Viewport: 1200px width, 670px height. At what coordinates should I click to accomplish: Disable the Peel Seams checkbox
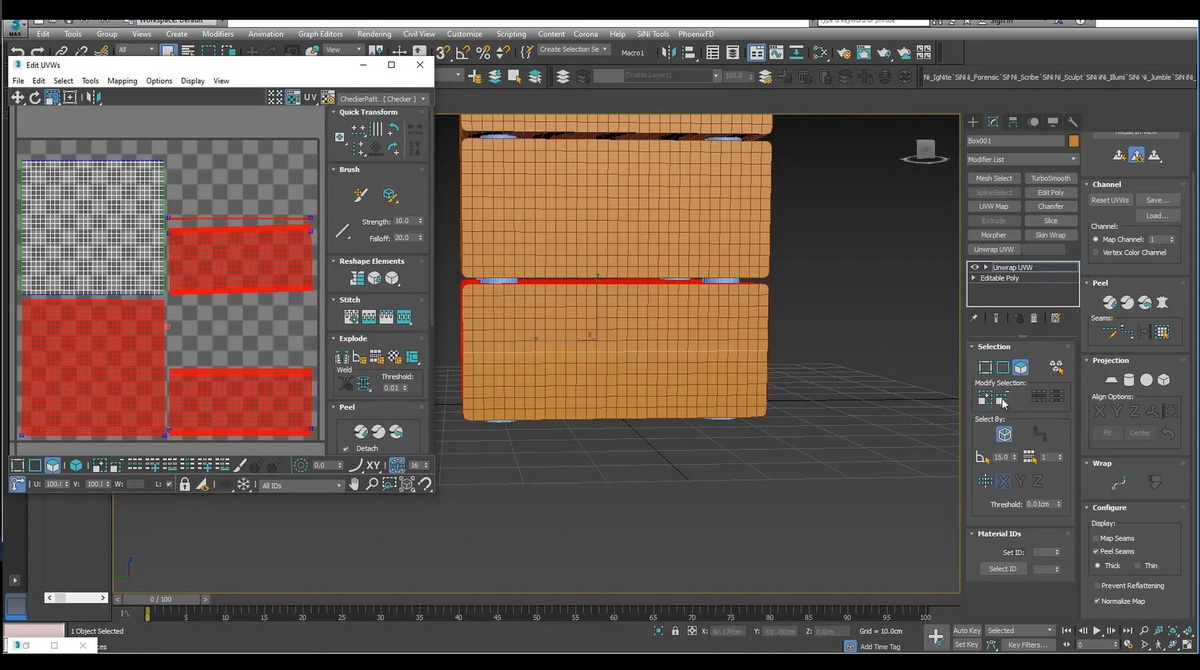click(1097, 551)
